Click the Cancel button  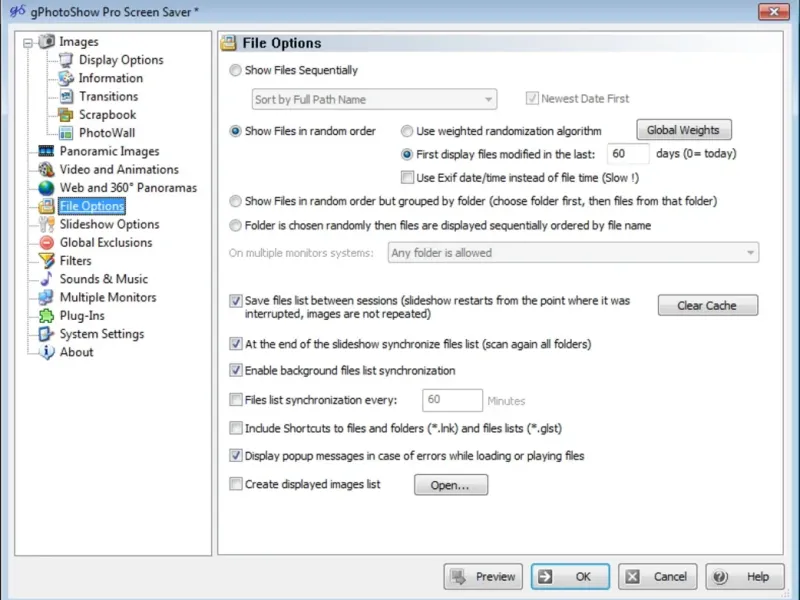(658, 577)
